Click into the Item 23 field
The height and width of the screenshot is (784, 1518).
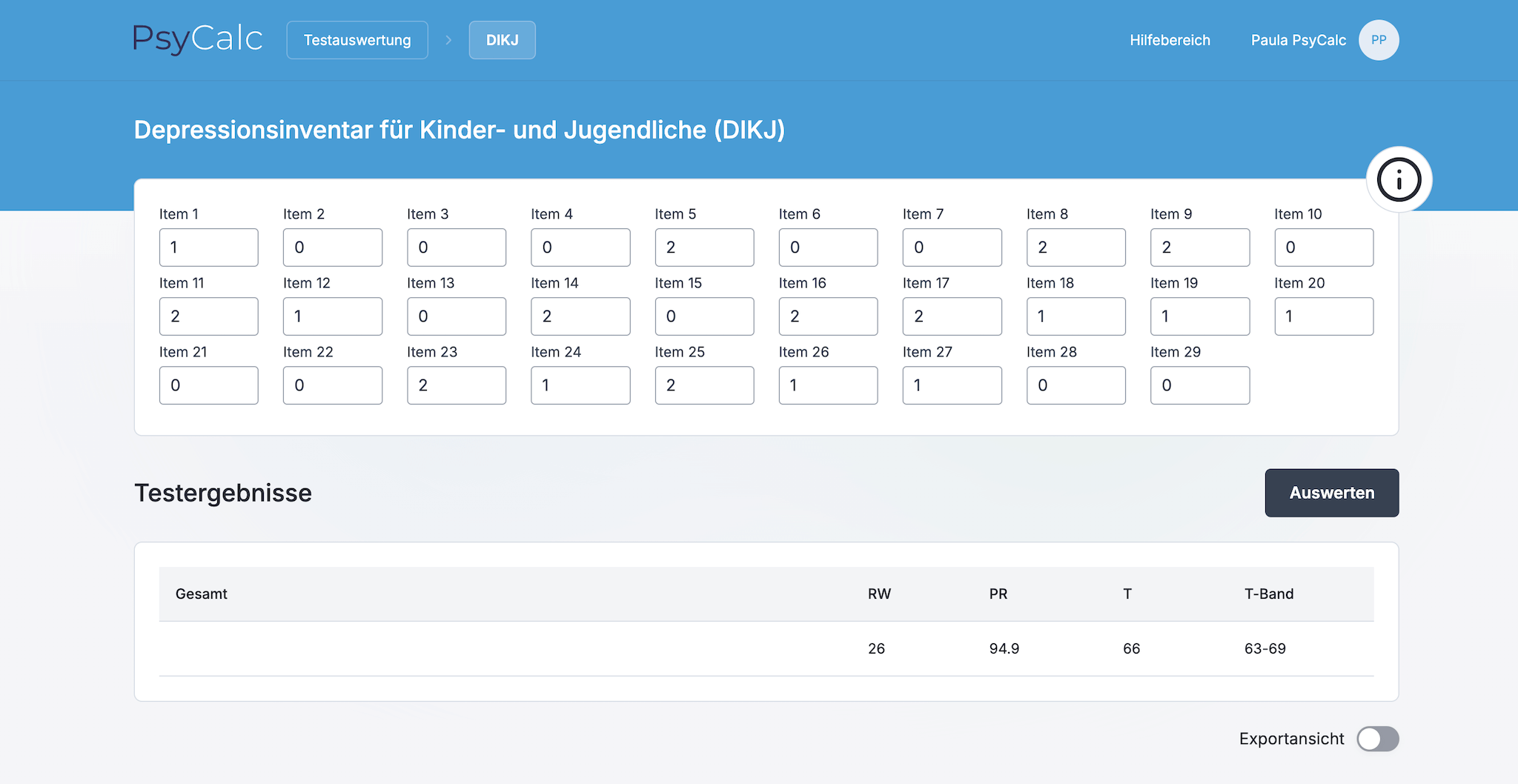point(456,385)
